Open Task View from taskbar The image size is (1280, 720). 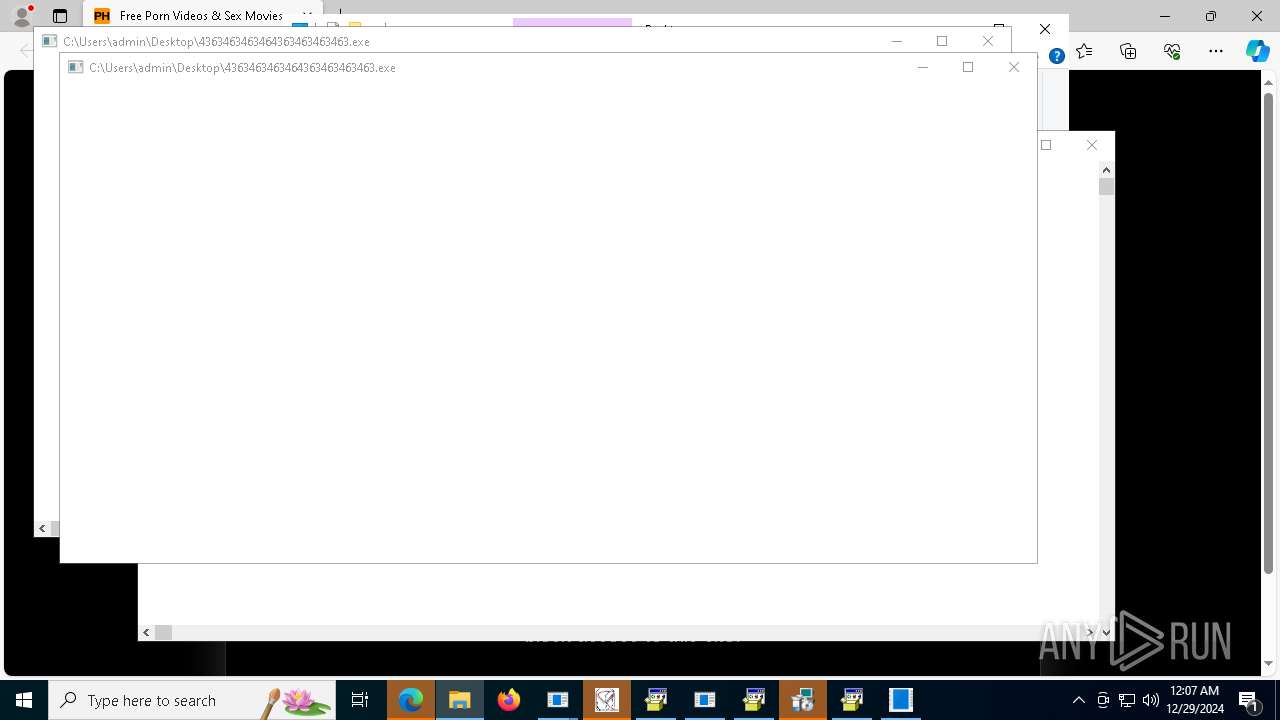[360, 700]
